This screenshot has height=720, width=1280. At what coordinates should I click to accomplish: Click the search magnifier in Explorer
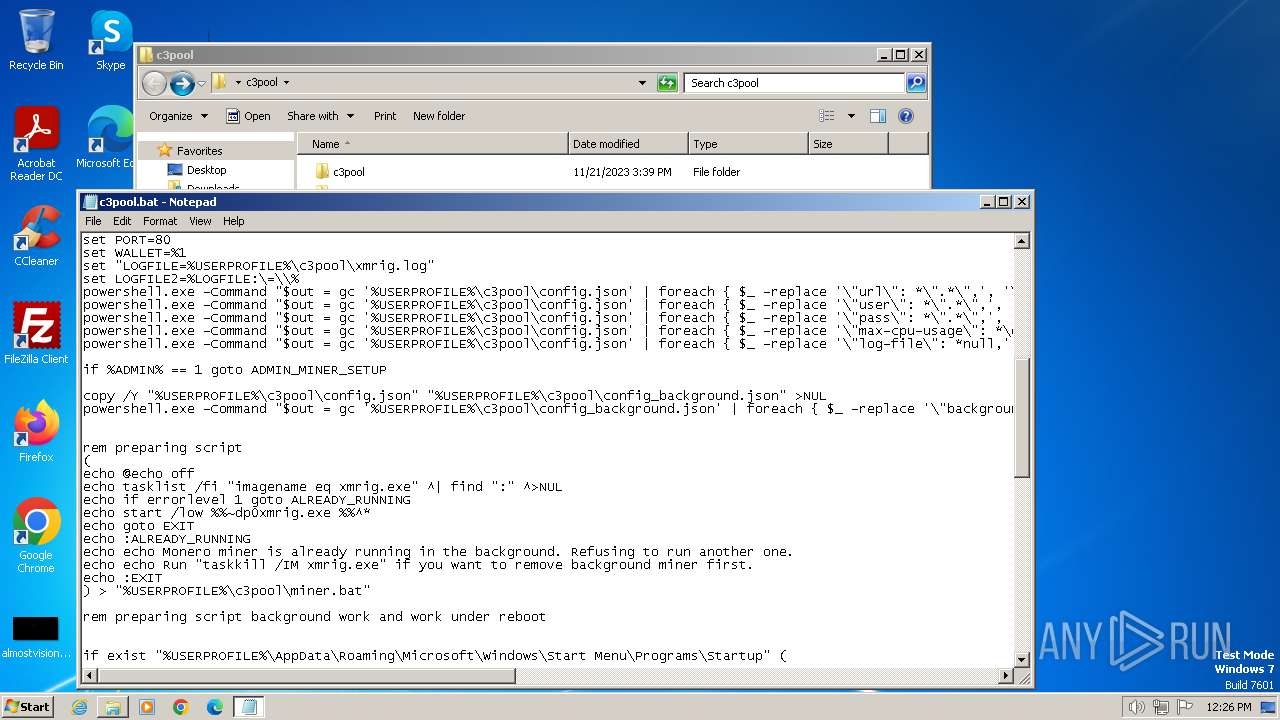click(x=915, y=83)
